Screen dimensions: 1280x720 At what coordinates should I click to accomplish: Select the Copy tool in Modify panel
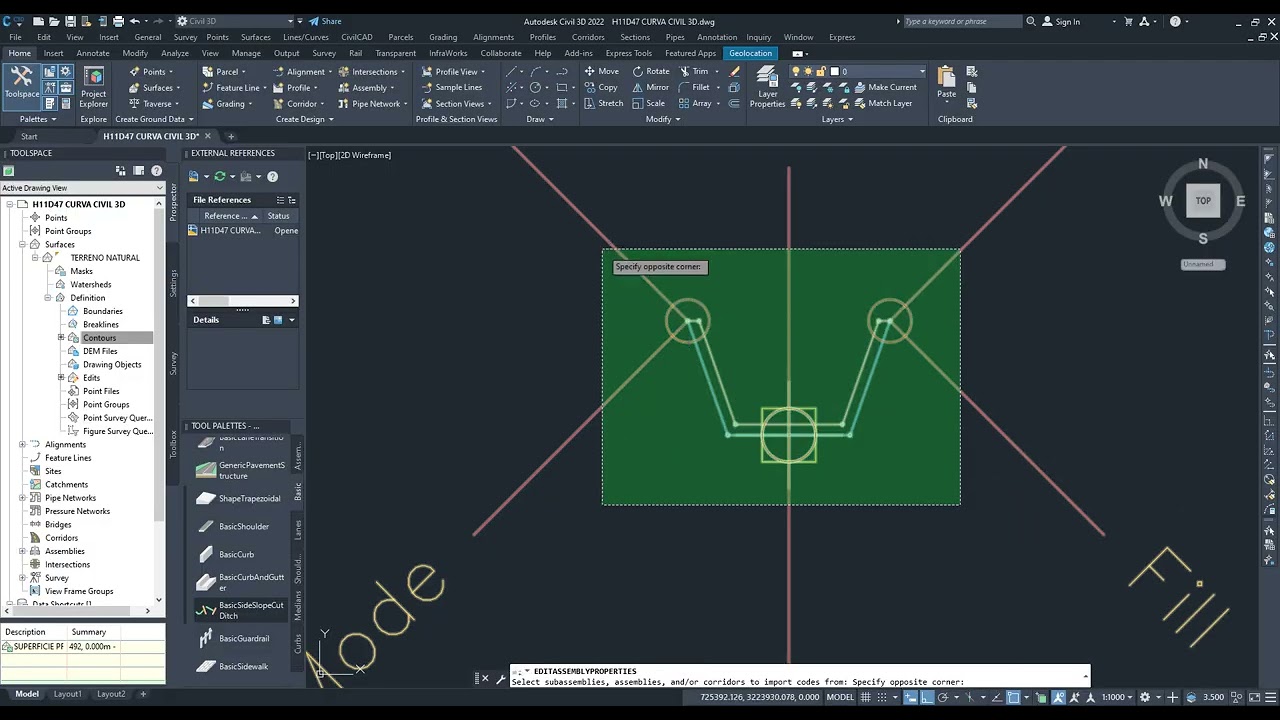click(600, 87)
